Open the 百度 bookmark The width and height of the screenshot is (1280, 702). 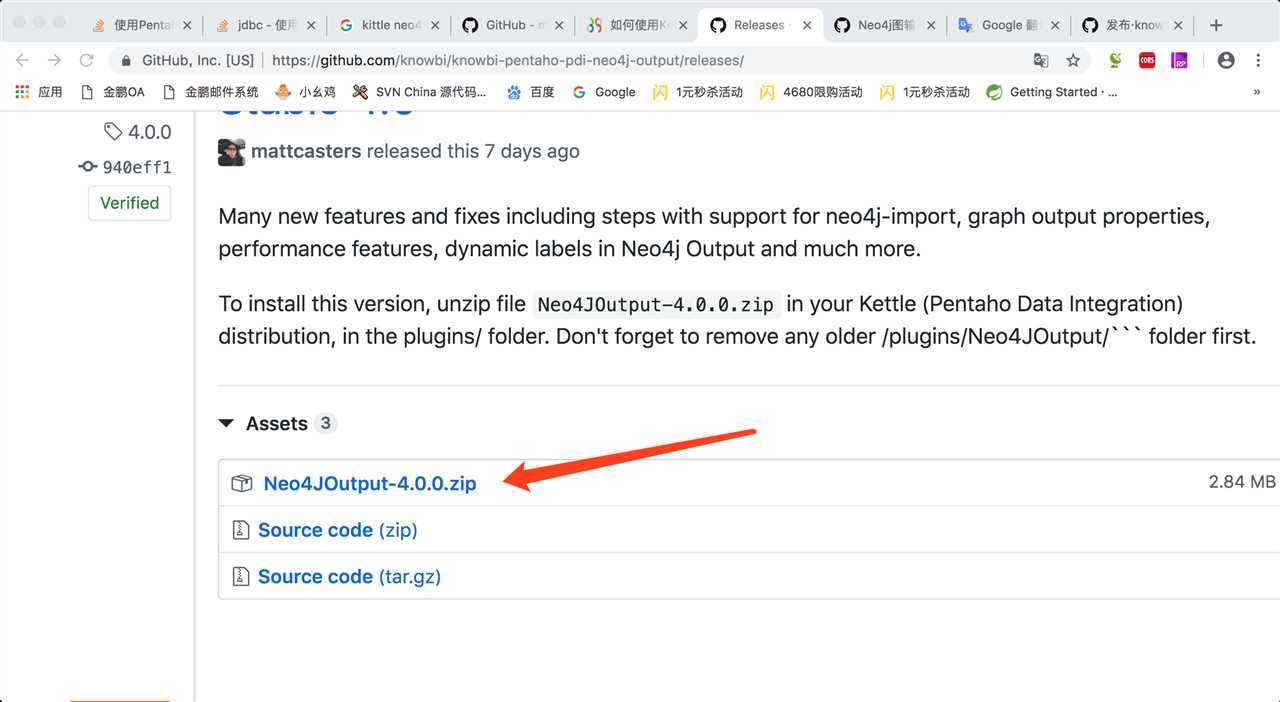pos(530,92)
